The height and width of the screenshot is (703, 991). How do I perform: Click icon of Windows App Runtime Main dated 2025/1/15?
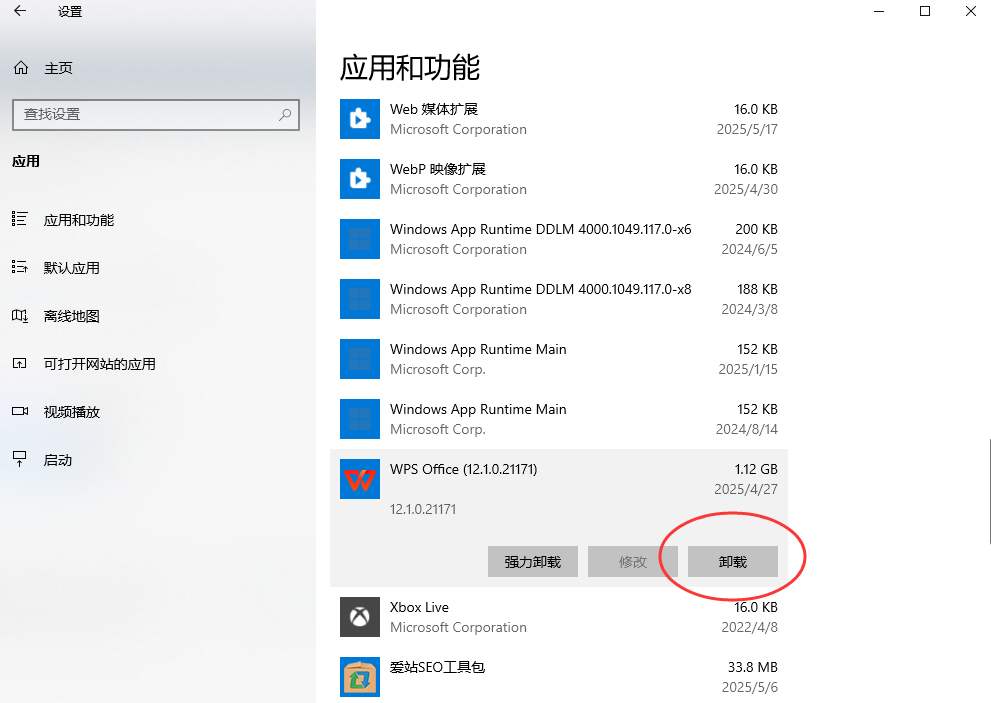pos(360,359)
